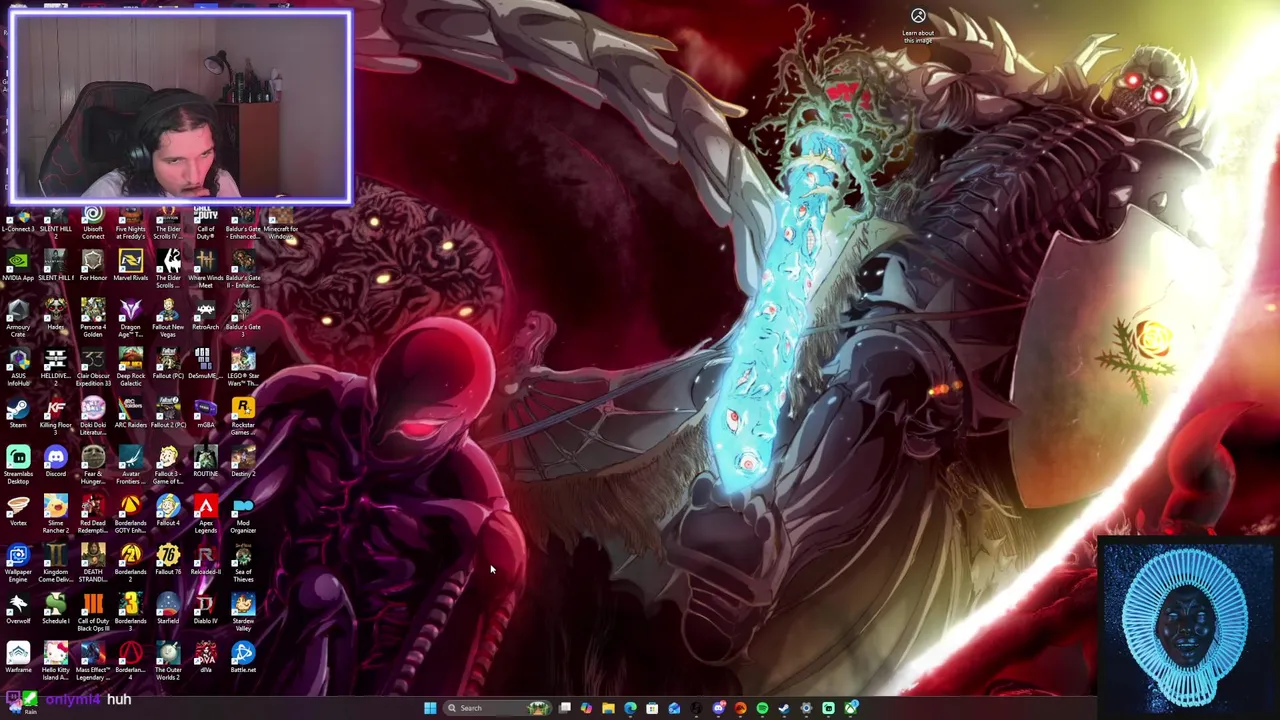Open For Honor desktop icon
The width and height of the screenshot is (1280, 720).
[x=93, y=266]
